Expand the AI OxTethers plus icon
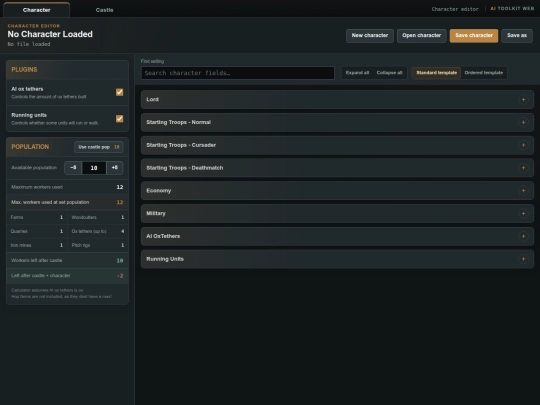 point(523,236)
